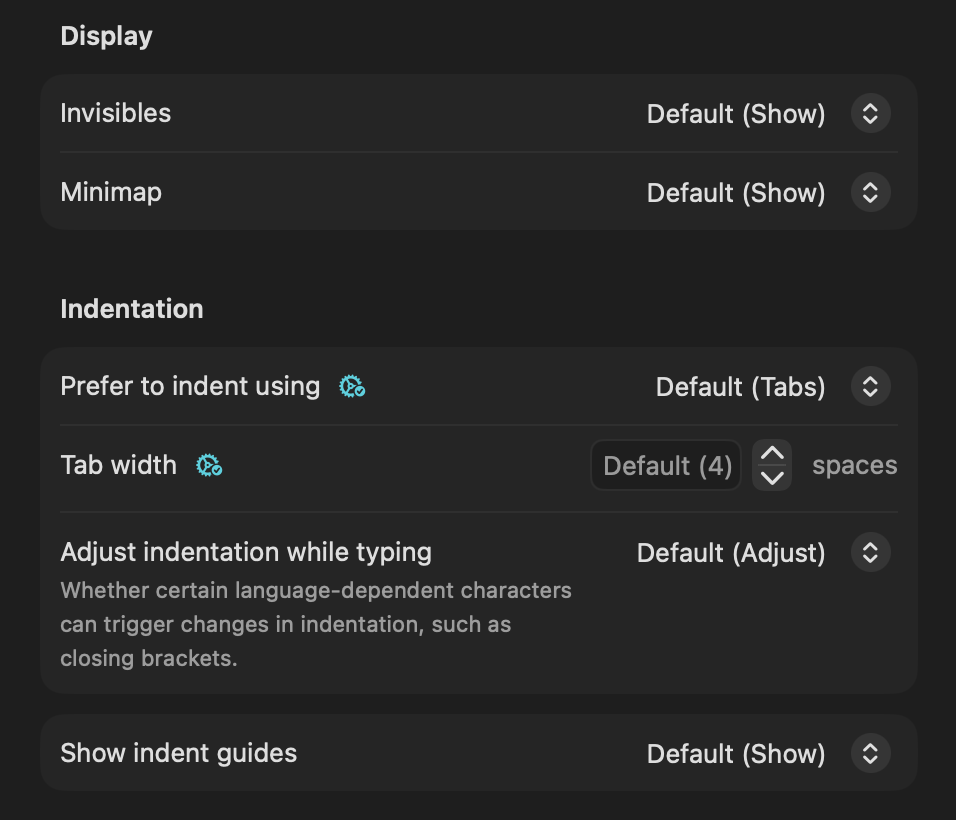Image resolution: width=956 pixels, height=820 pixels.
Task: Click the Default (Adjust) value
Action: [x=731, y=553]
